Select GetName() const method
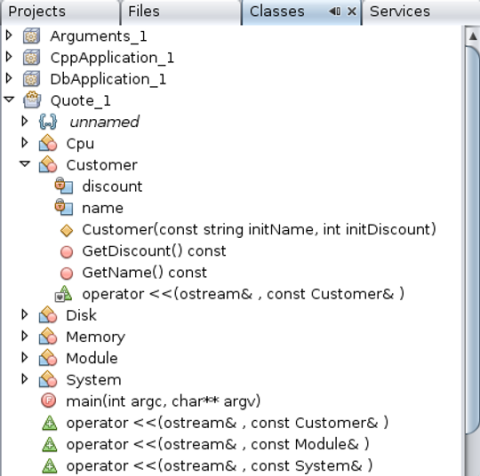Image resolution: width=480 pixels, height=476 pixels. (x=144, y=273)
